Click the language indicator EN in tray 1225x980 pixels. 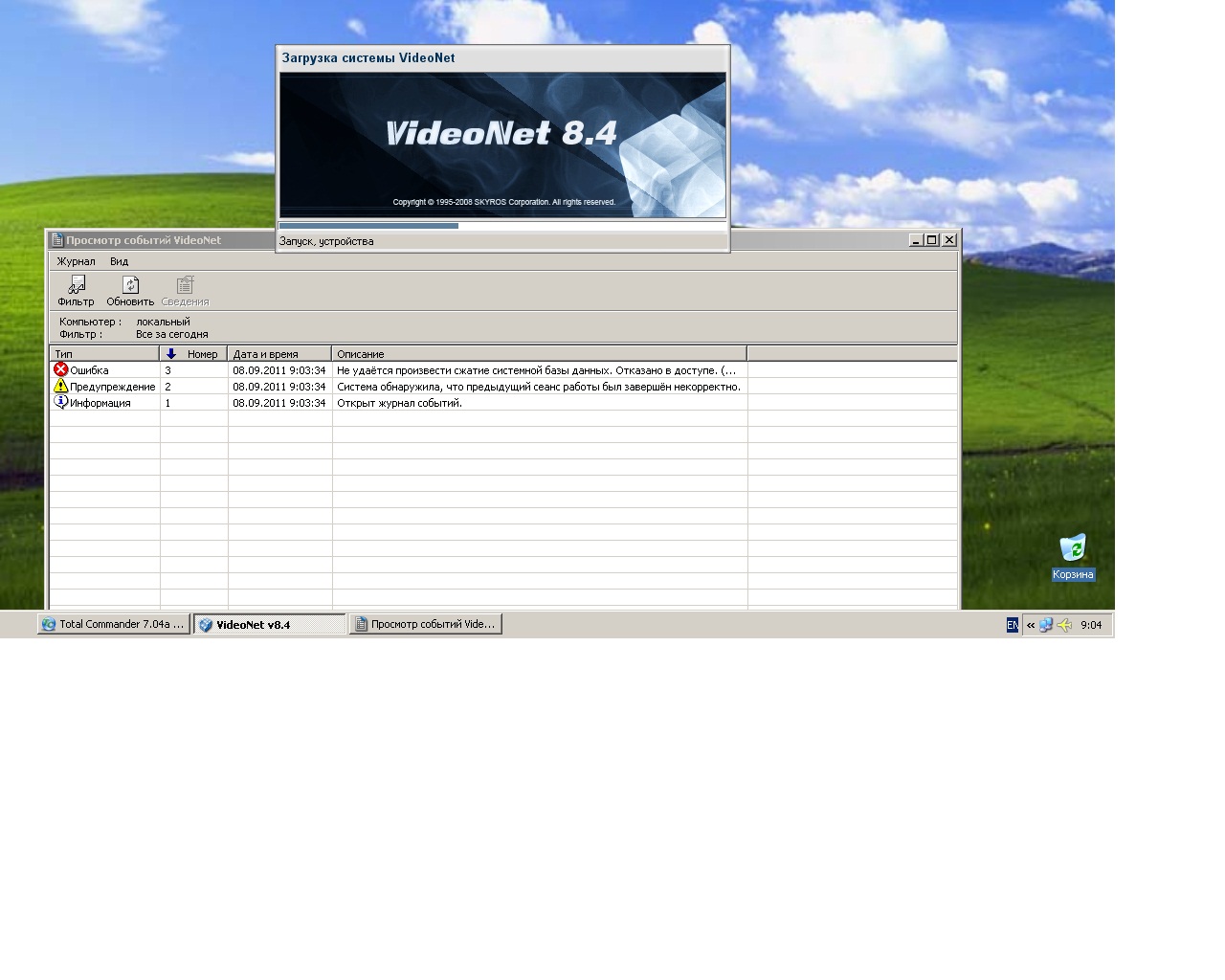click(x=1012, y=625)
